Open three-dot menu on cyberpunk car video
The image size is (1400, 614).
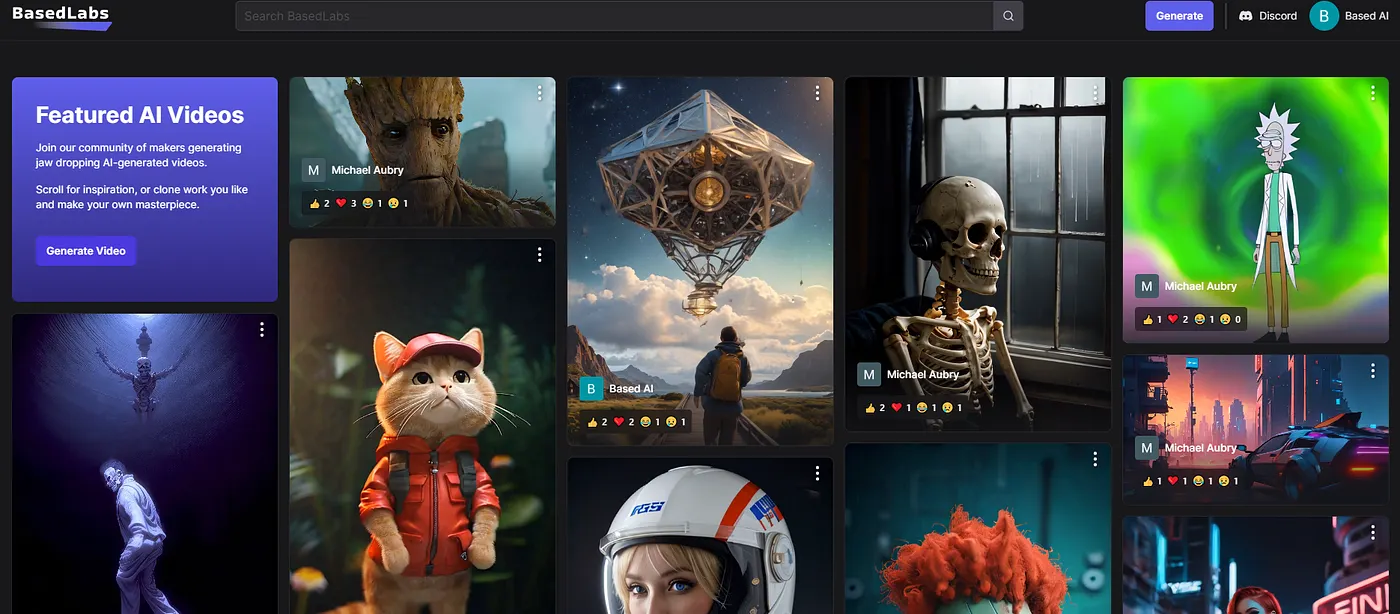tap(1373, 371)
